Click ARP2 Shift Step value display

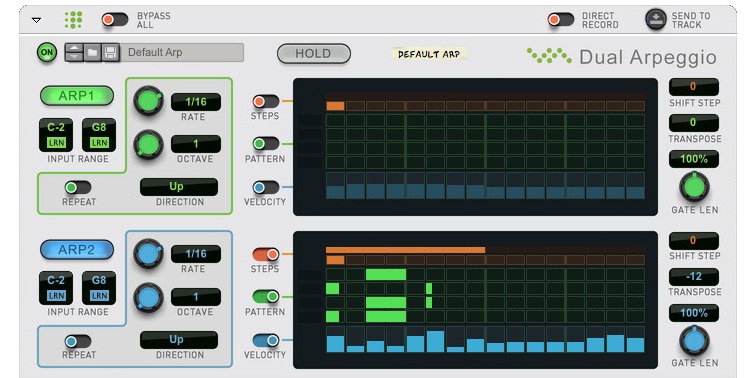tap(693, 240)
